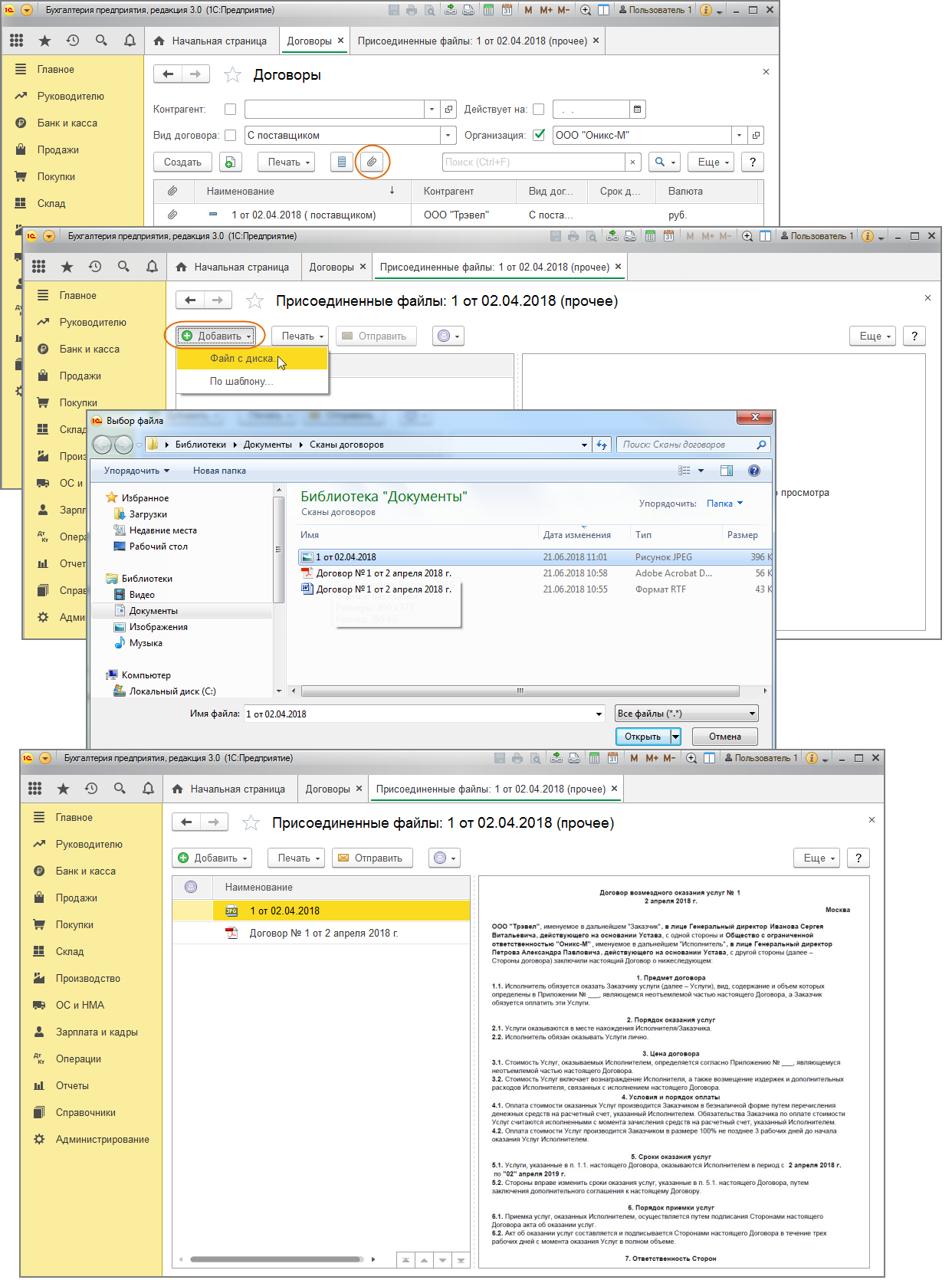Open the Все файлы file type dropdown
This screenshot has height=1280, width=952.
[x=752, y=714]
